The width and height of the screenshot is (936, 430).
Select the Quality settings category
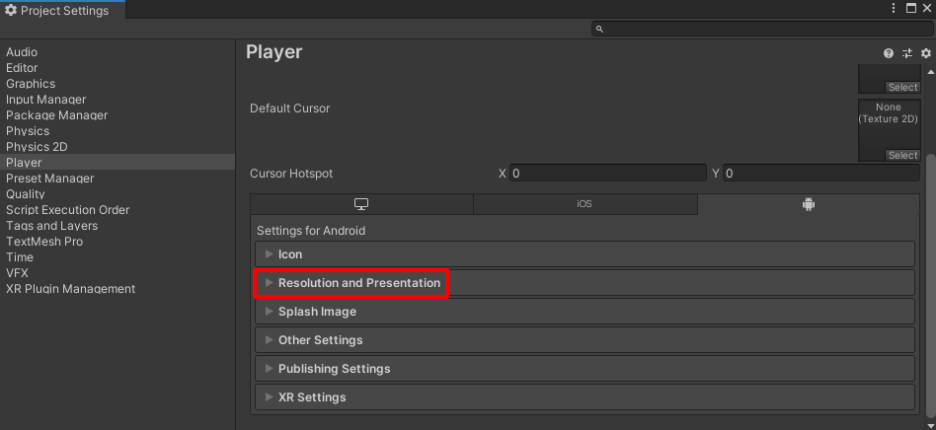point(25,194)
